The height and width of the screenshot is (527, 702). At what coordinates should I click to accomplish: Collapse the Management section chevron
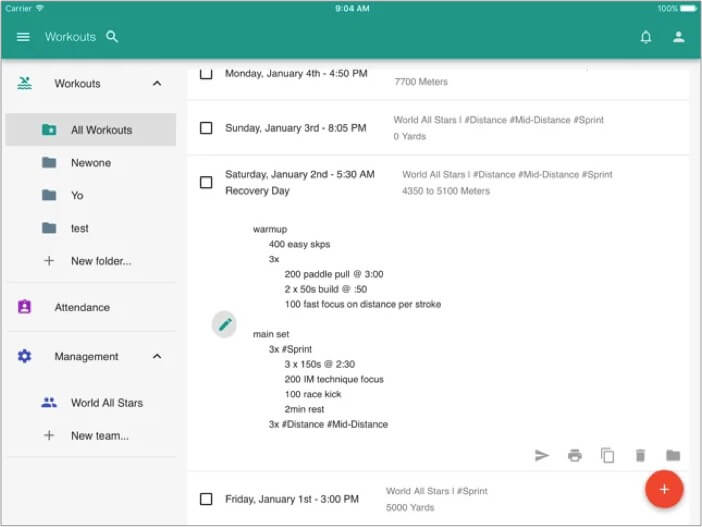pos(157,356)
